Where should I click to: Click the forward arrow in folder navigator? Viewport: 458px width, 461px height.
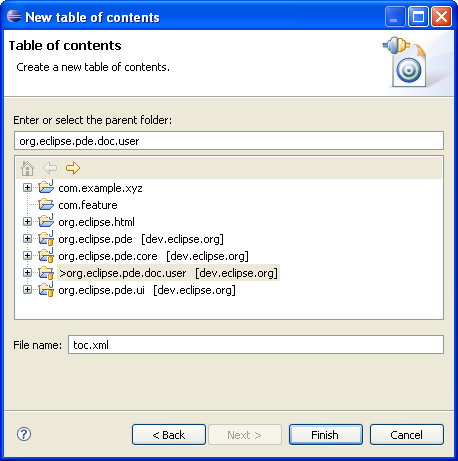(73, 168)
